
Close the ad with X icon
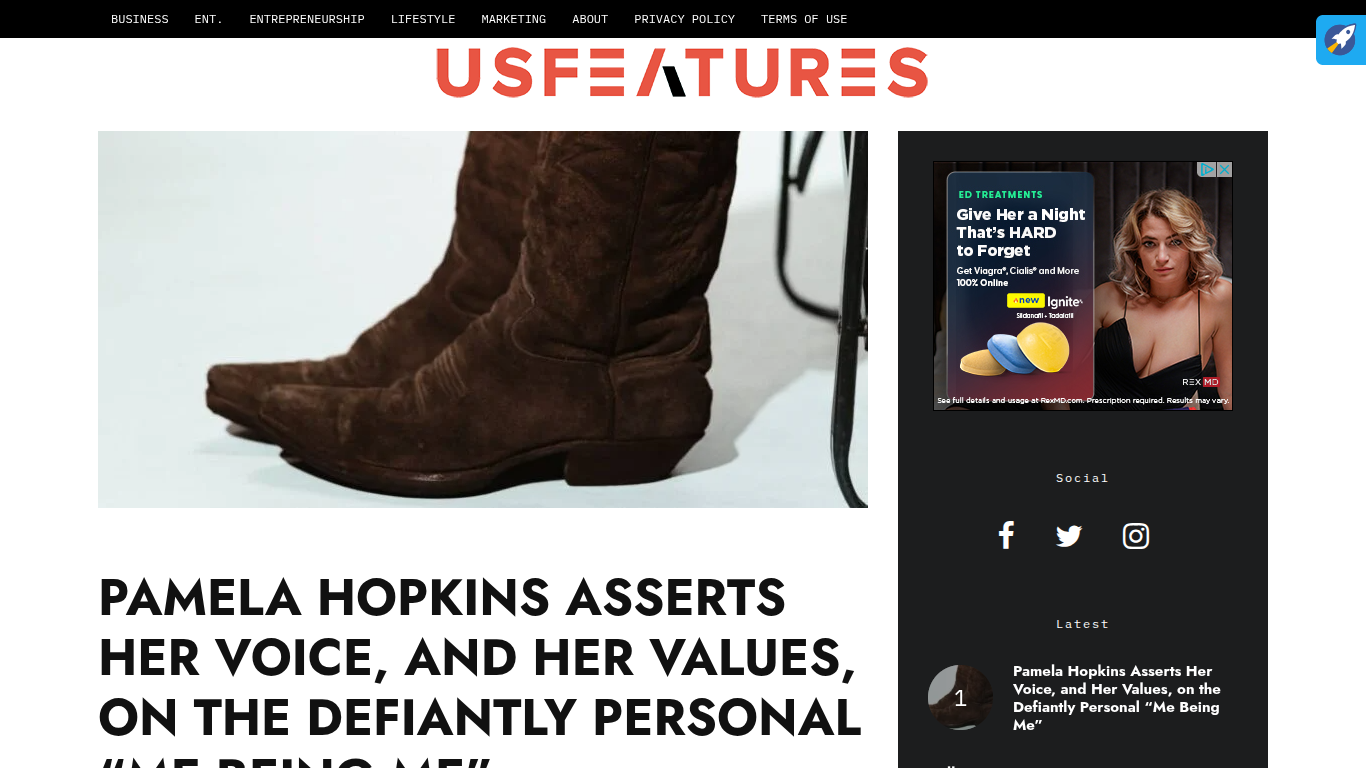click(1224, 170)
